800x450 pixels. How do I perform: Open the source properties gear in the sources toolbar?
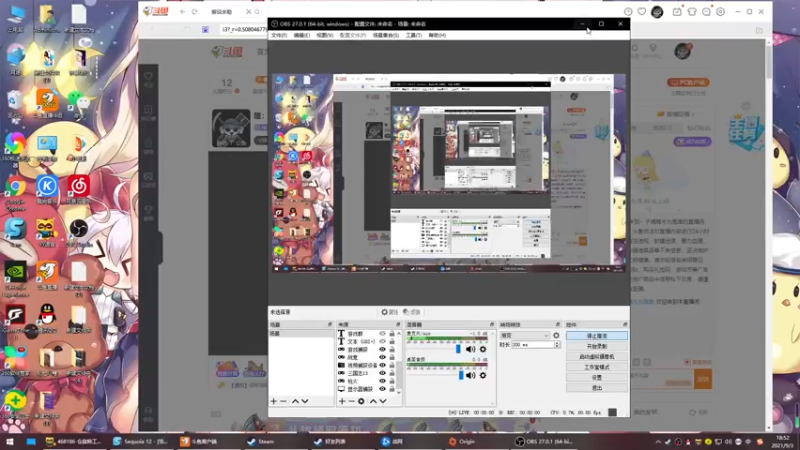(361, 402)
